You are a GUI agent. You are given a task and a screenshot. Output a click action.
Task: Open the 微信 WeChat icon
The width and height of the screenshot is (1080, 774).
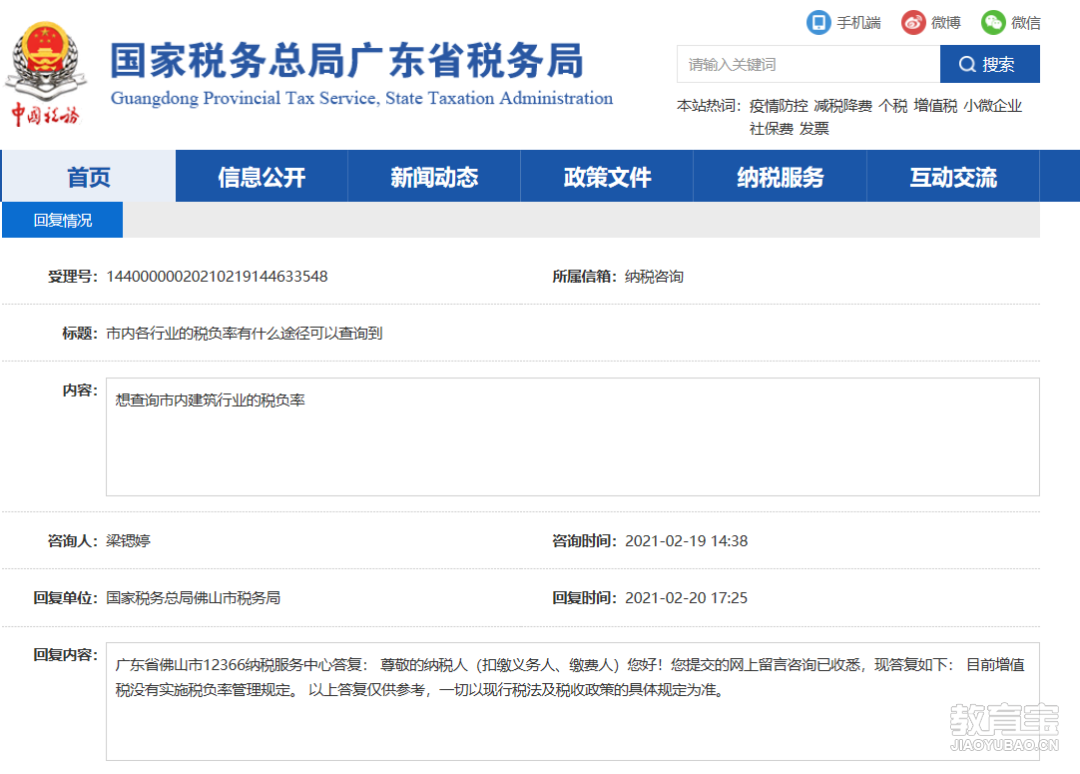993,23
